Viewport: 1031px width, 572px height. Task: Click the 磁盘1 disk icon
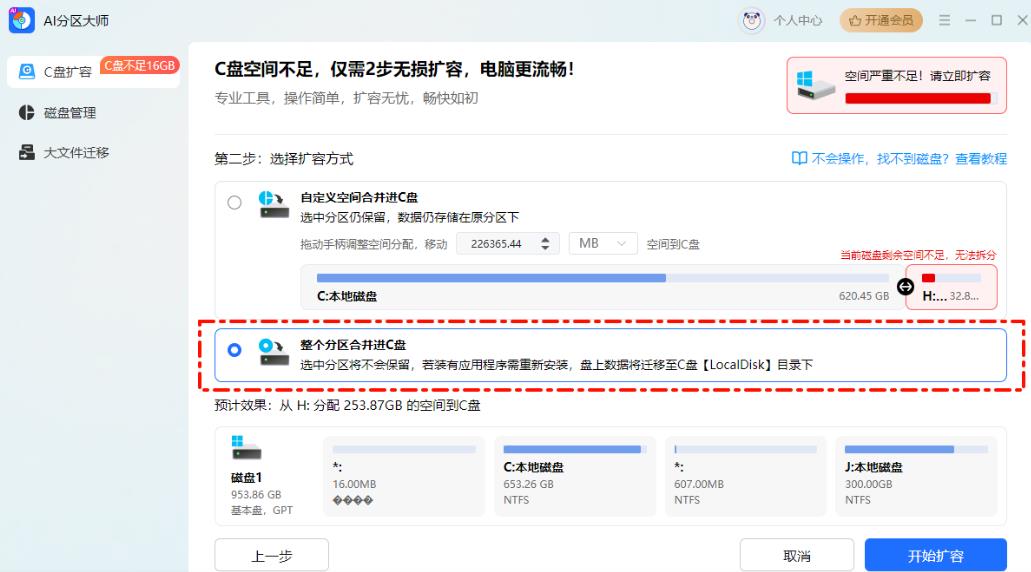pyautogui.click(x=247, y=448)
